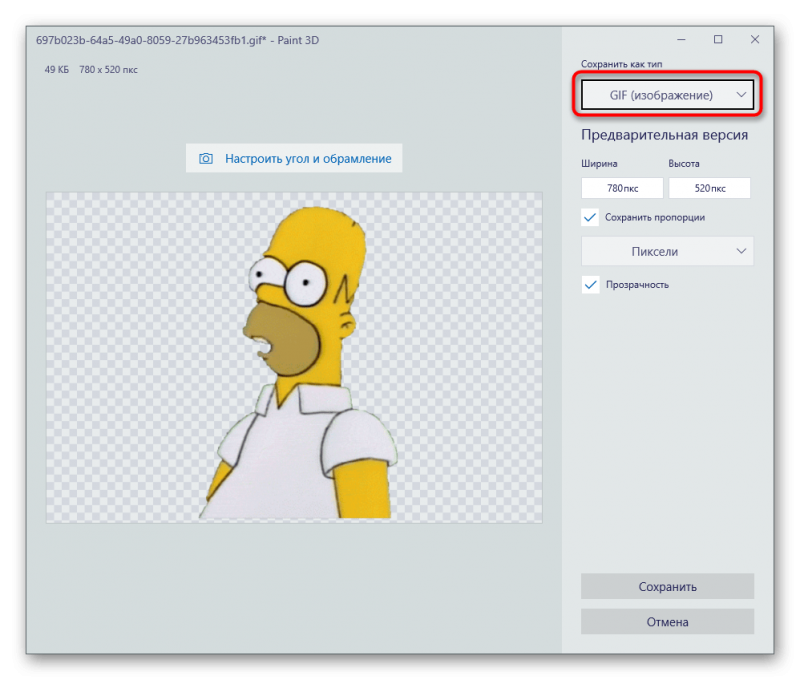Toggle the 'Сохранить пропорции' checkbox
Image resolution: width=800 pixels, height=680 pixels.
coord(590,217)
